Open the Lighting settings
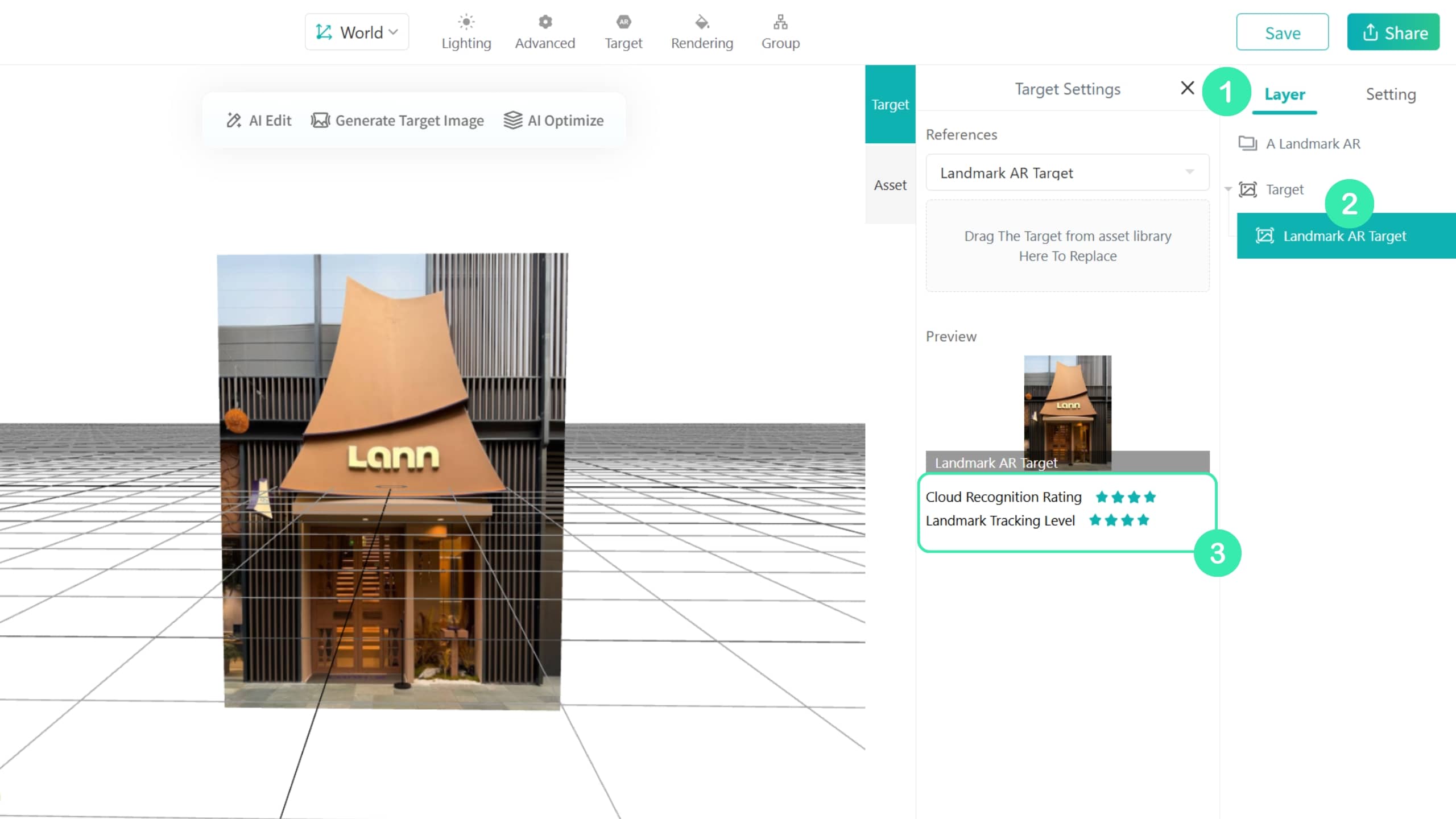This screenshot has width=1456, height=819. [x=466, y=32]
